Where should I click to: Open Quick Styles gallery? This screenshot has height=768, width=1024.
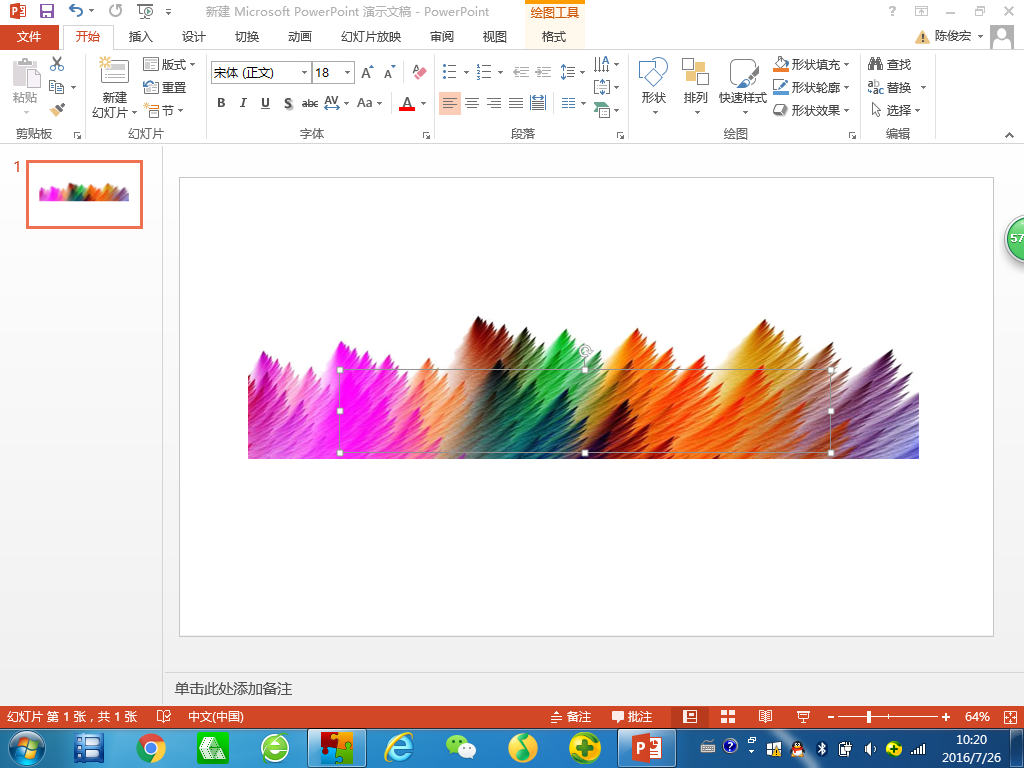click(x=743, y=72)
